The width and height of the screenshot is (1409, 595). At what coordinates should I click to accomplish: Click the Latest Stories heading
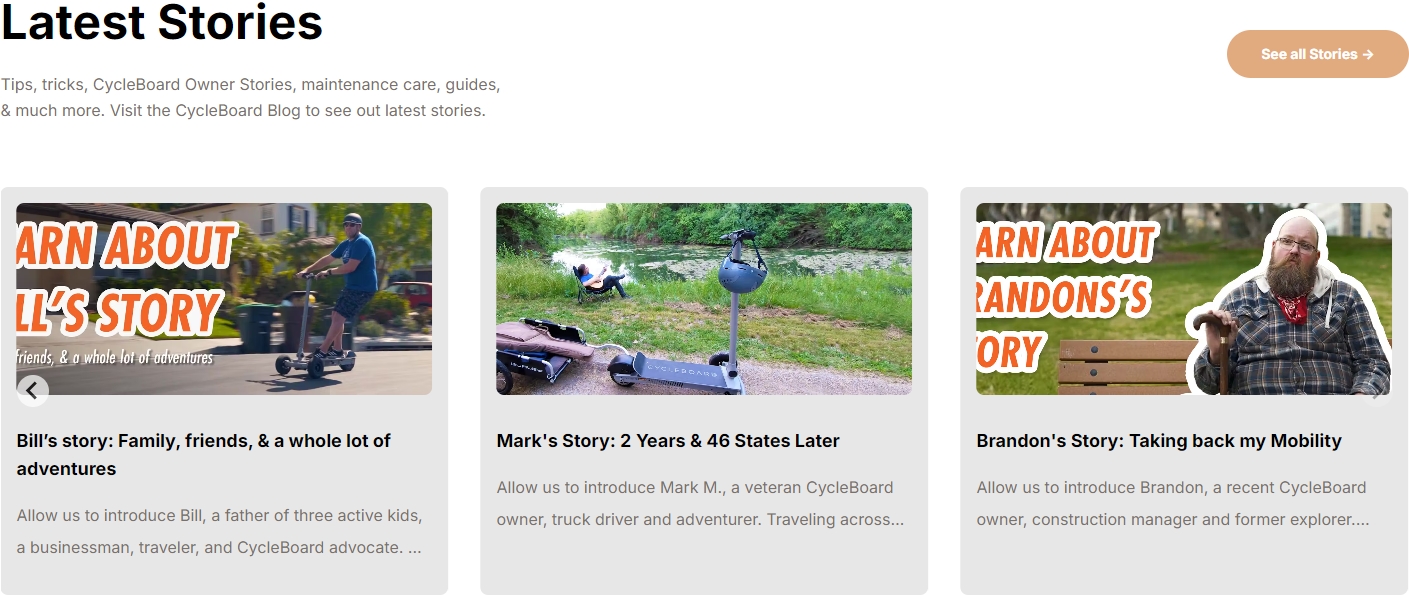[x=162, y=20]
